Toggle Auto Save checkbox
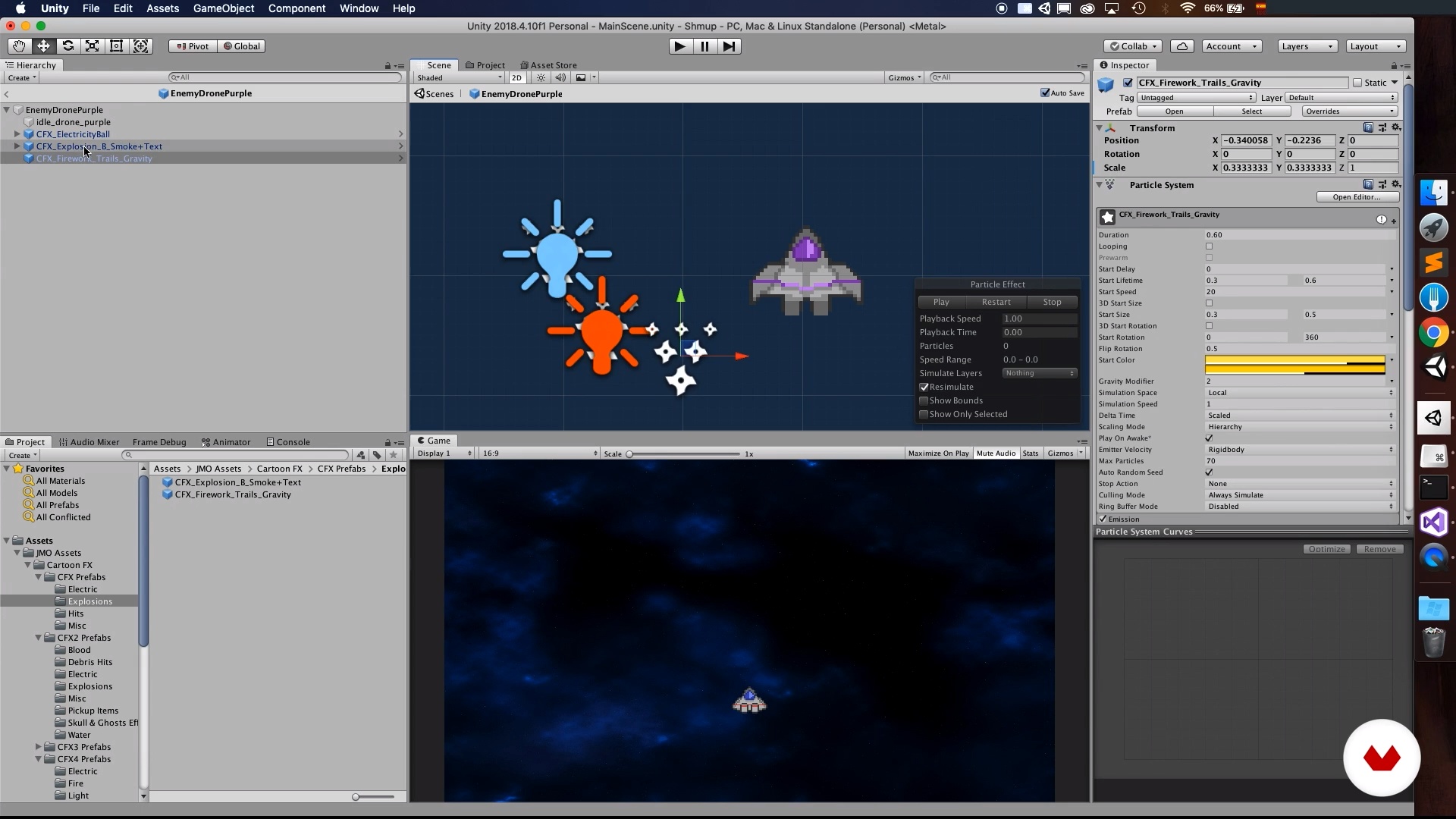This screenshot has height=819, width=1456. click(x=1046, y=93)
